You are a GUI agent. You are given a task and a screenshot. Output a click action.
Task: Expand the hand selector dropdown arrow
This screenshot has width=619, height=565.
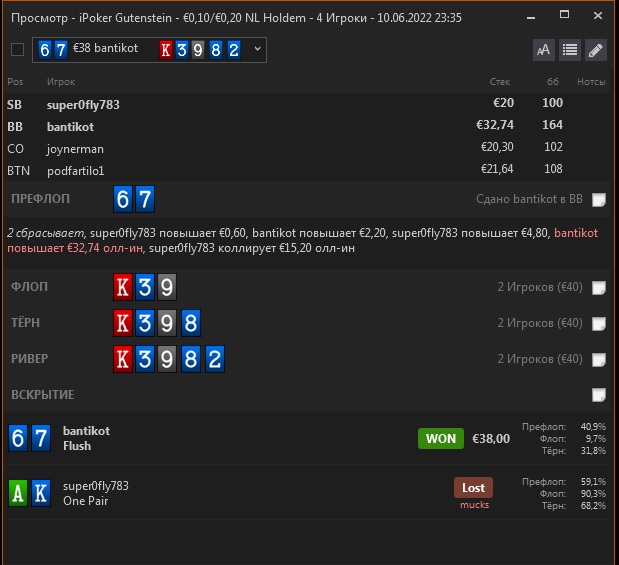257,49
